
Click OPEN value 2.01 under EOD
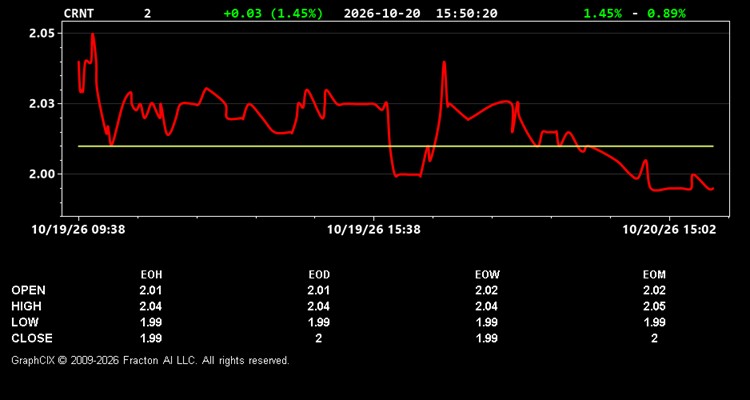pos(319,290)
